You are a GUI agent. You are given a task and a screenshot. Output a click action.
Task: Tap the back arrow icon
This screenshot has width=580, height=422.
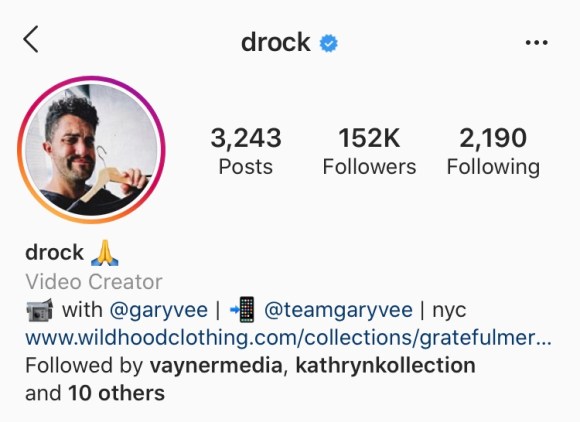coord(31,39)
